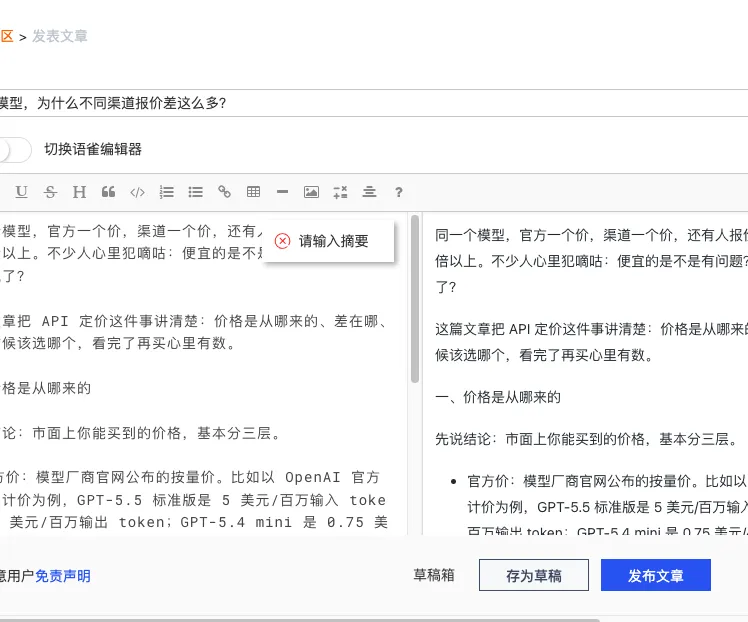Click the 请输入摘要 error message

(333, 241)
